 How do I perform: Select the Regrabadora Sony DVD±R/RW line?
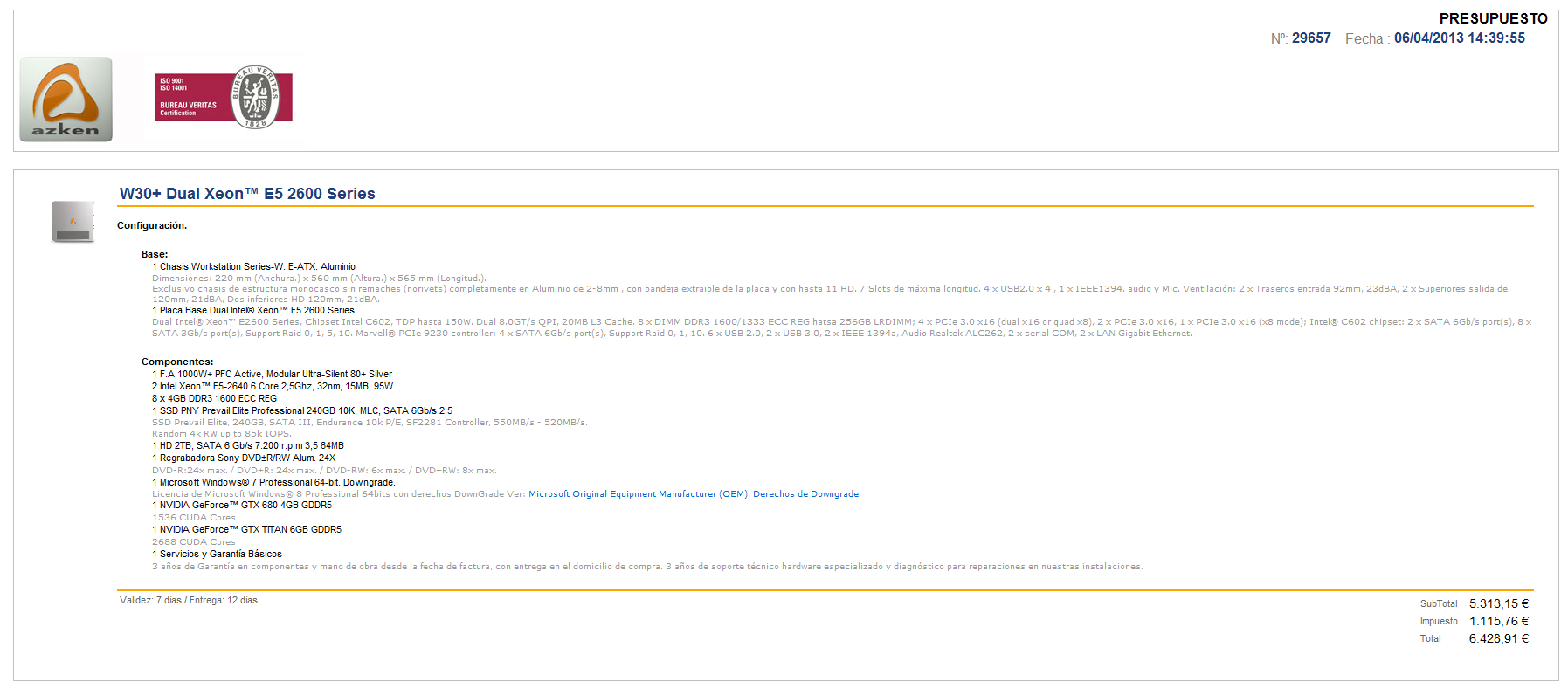click(x=244, y=458)
